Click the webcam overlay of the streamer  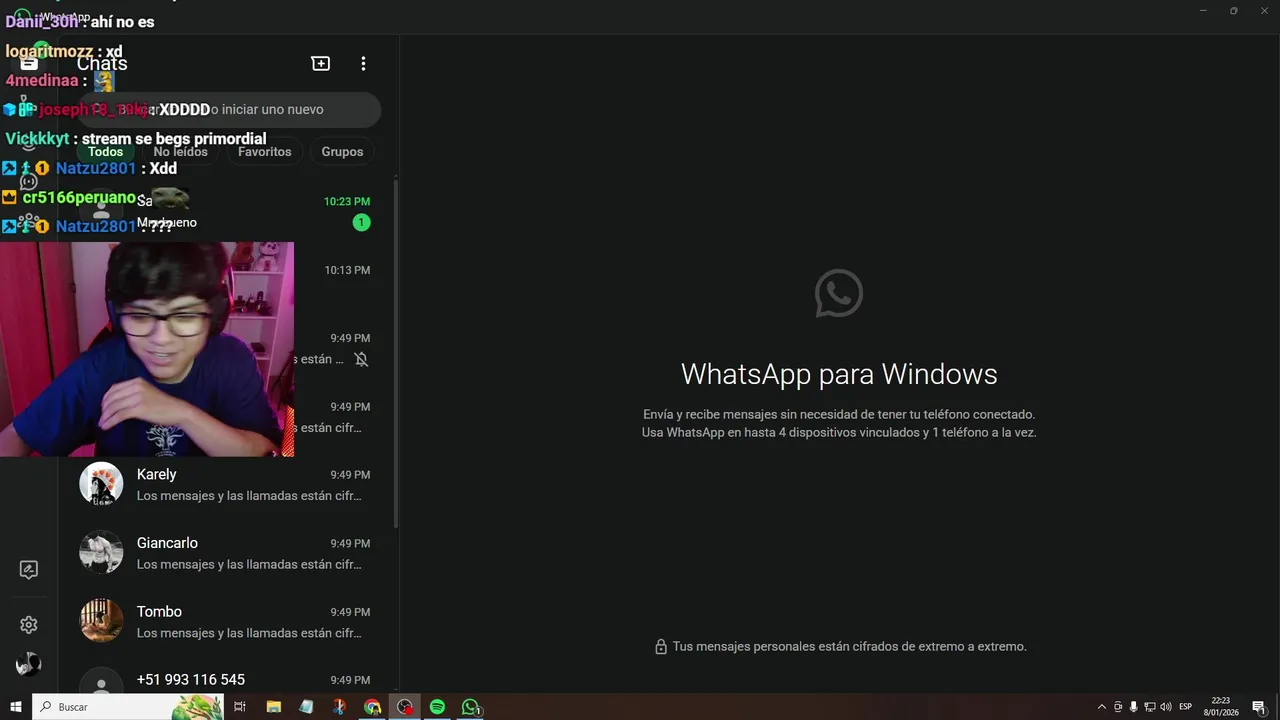147,349
